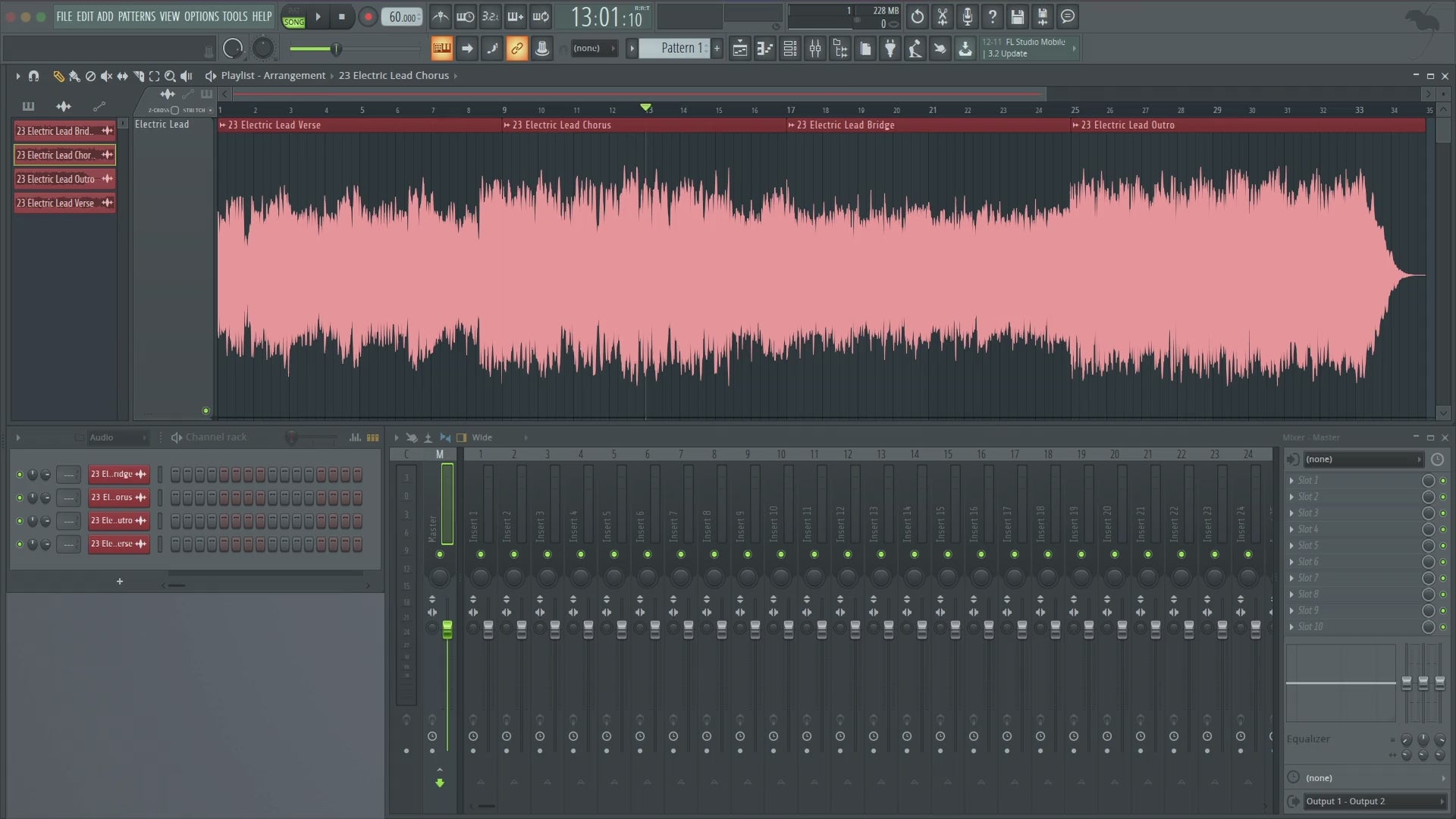The height and width of the screenshot is (819, 1456).
Task: Add a channel with the plus button
Action: click(119, 582)
